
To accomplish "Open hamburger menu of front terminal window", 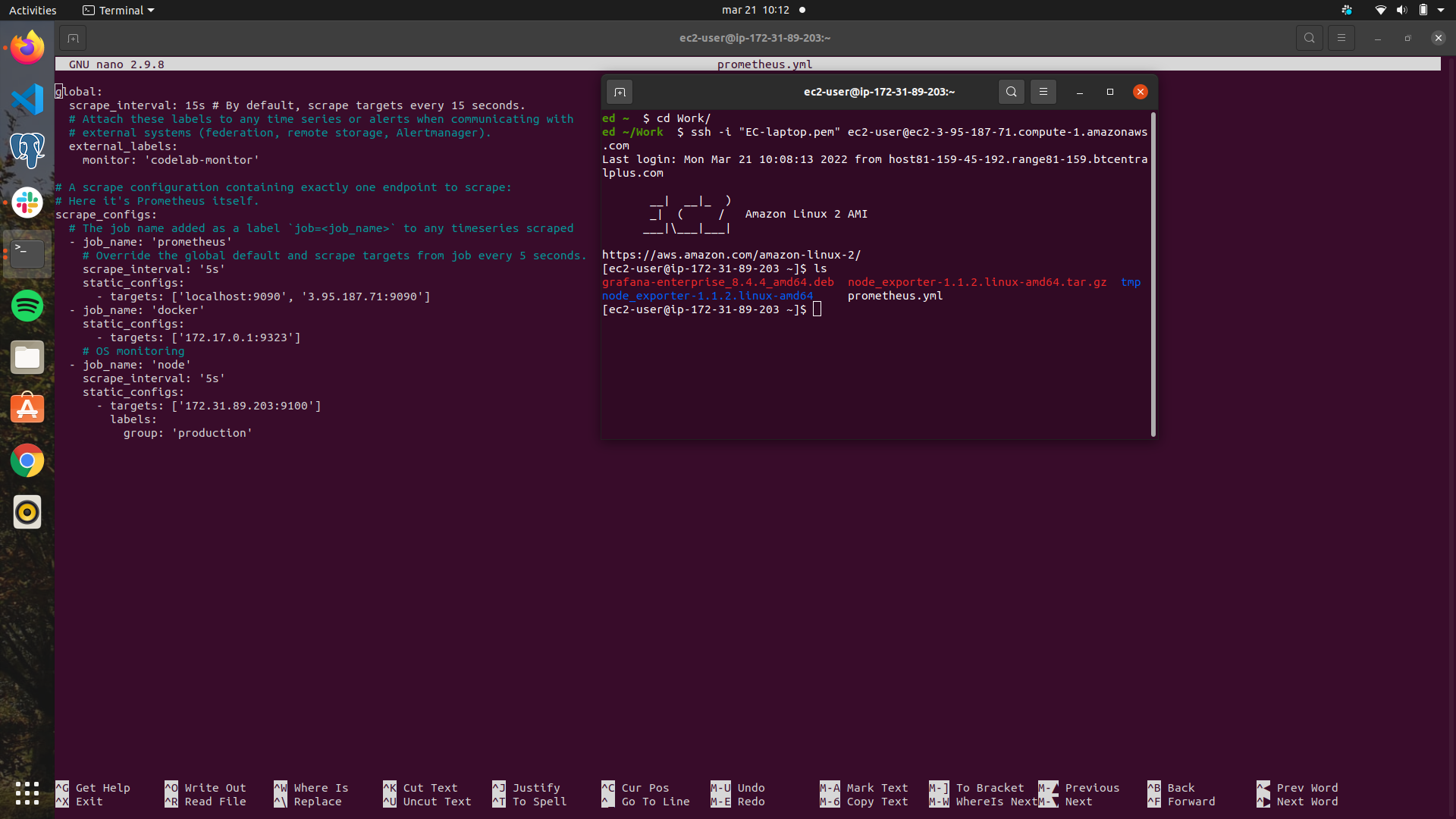I will click(x=1043, y=92).
